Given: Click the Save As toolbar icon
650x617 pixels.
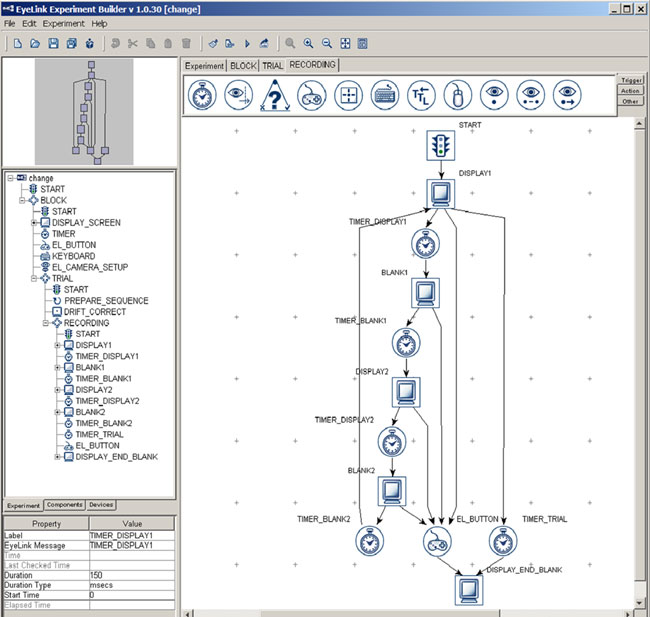Looking at the screenshot, I should (72, 43).
